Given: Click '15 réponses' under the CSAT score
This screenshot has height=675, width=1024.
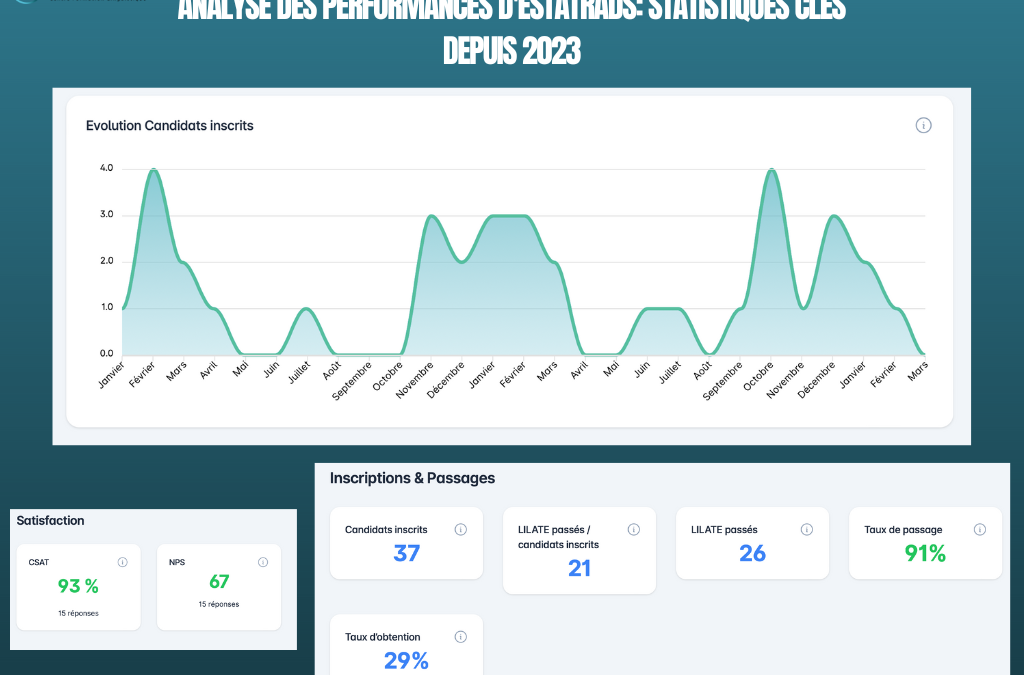Looking at the screenshot, I should [x=78, y=613].
